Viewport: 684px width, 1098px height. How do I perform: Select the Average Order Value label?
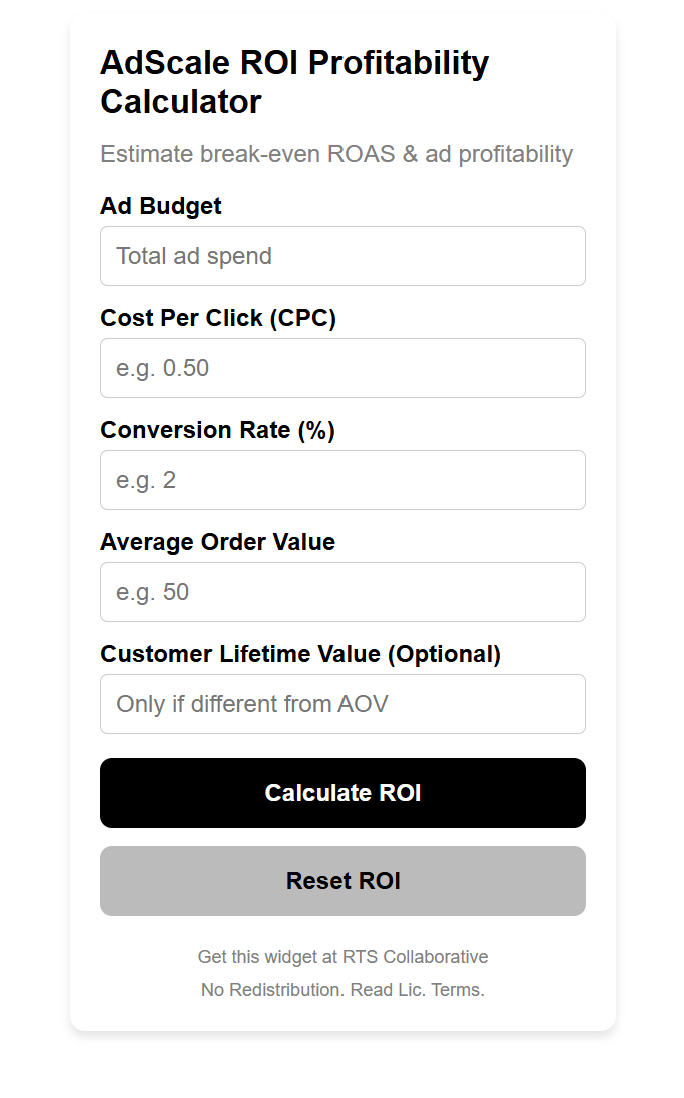click(217, 542)
